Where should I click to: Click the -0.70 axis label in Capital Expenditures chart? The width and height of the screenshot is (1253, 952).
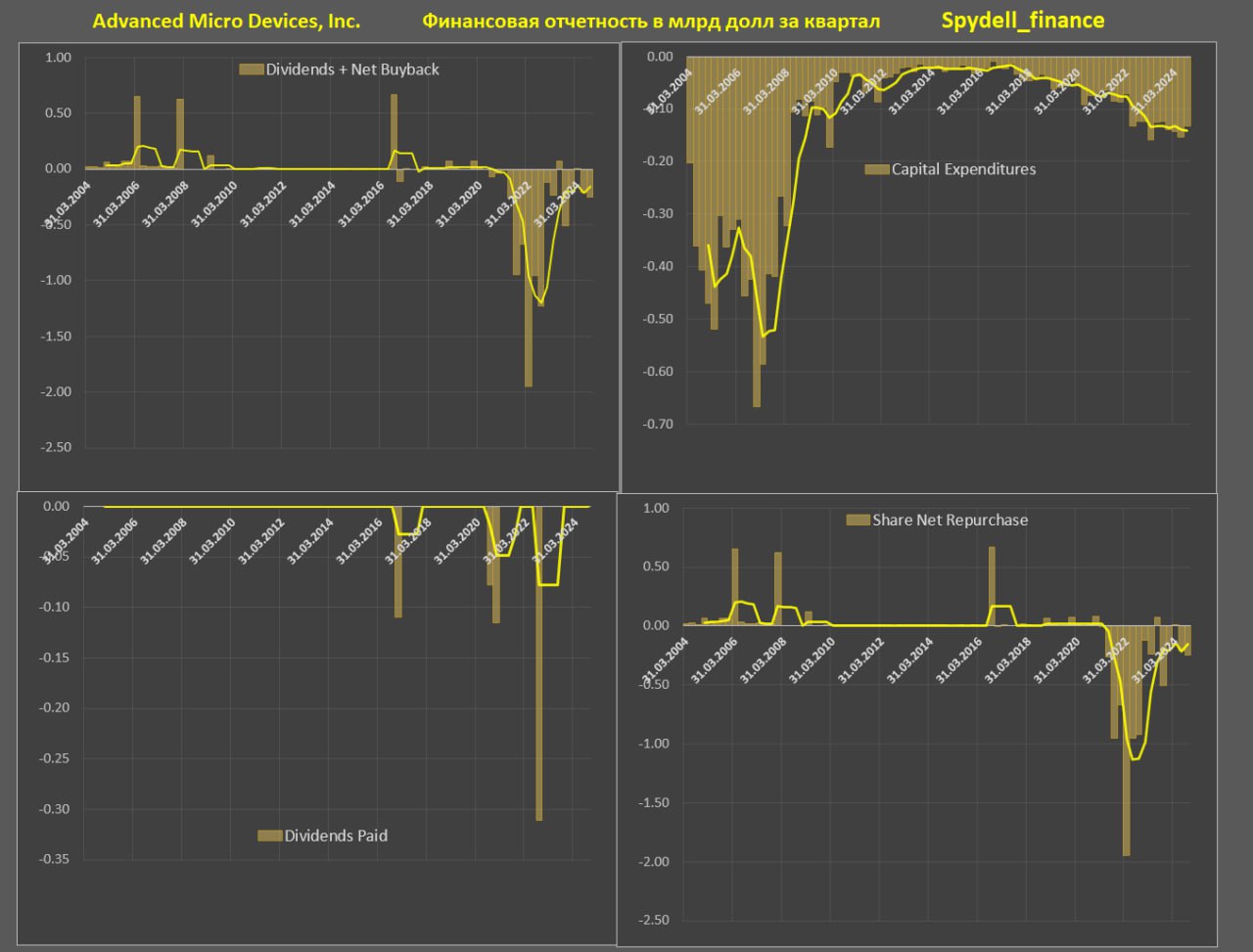(x=655, y=425)
